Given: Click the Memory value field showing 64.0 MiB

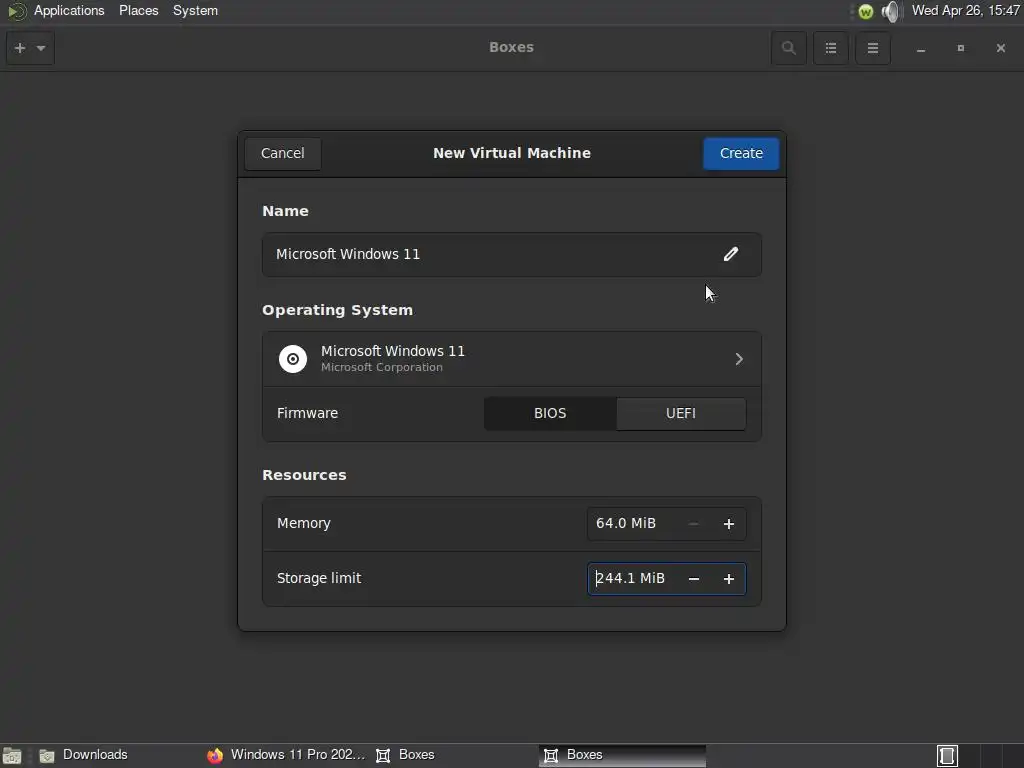Looking at the screenshot, I should pos(631,524).
